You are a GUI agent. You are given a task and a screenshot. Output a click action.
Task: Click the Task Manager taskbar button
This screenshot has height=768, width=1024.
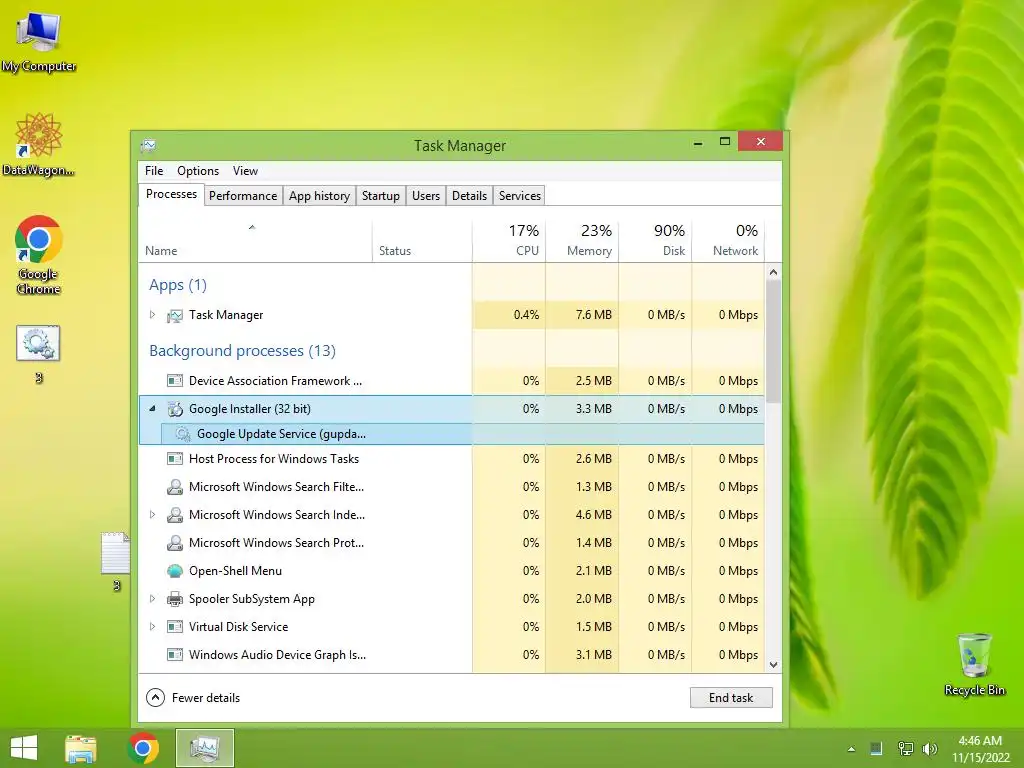click(x=204, y=748)
